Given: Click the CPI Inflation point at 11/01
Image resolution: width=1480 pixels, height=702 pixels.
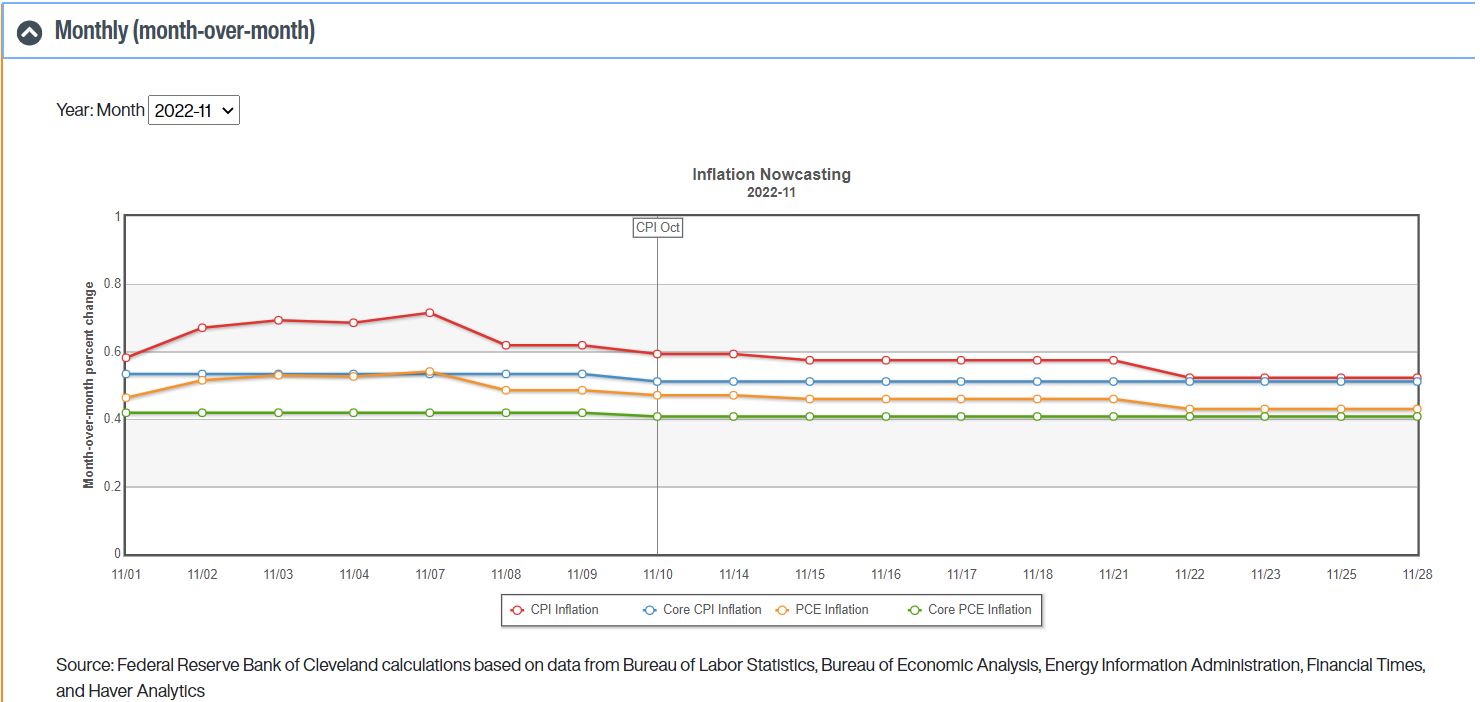Looking at the screenshot, I should click(x=126, y=358).
